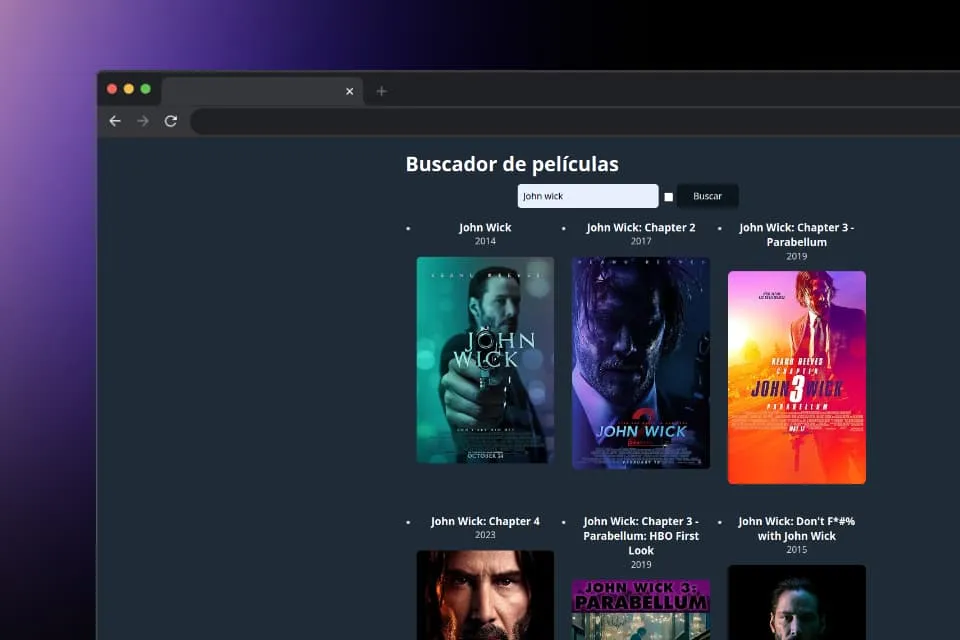Navigate back using the browser arrow
The image size is (960, 640).
click(x=115, y=120)
